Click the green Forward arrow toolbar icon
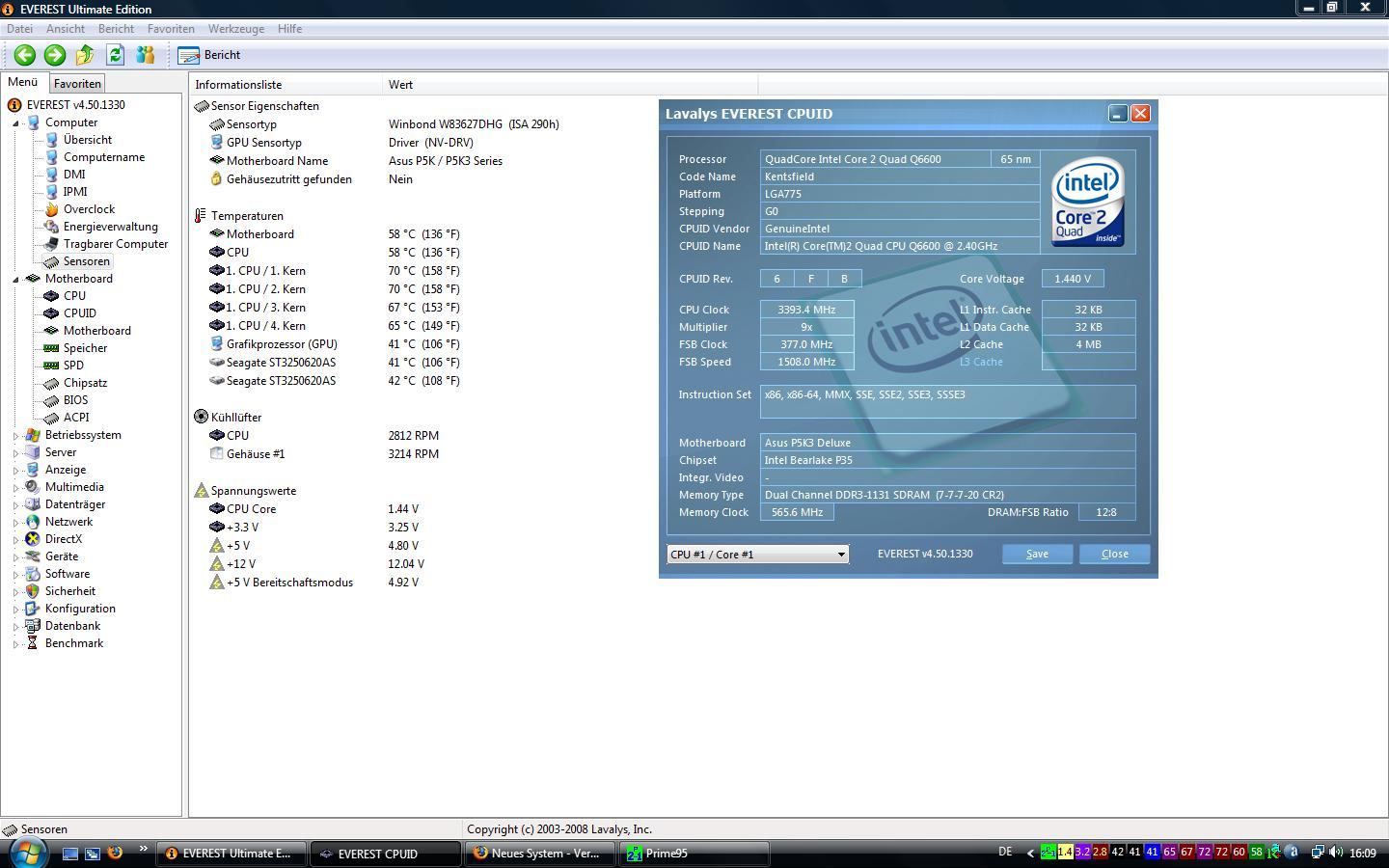Viewport: 1389px width, 868px height. 55,55
